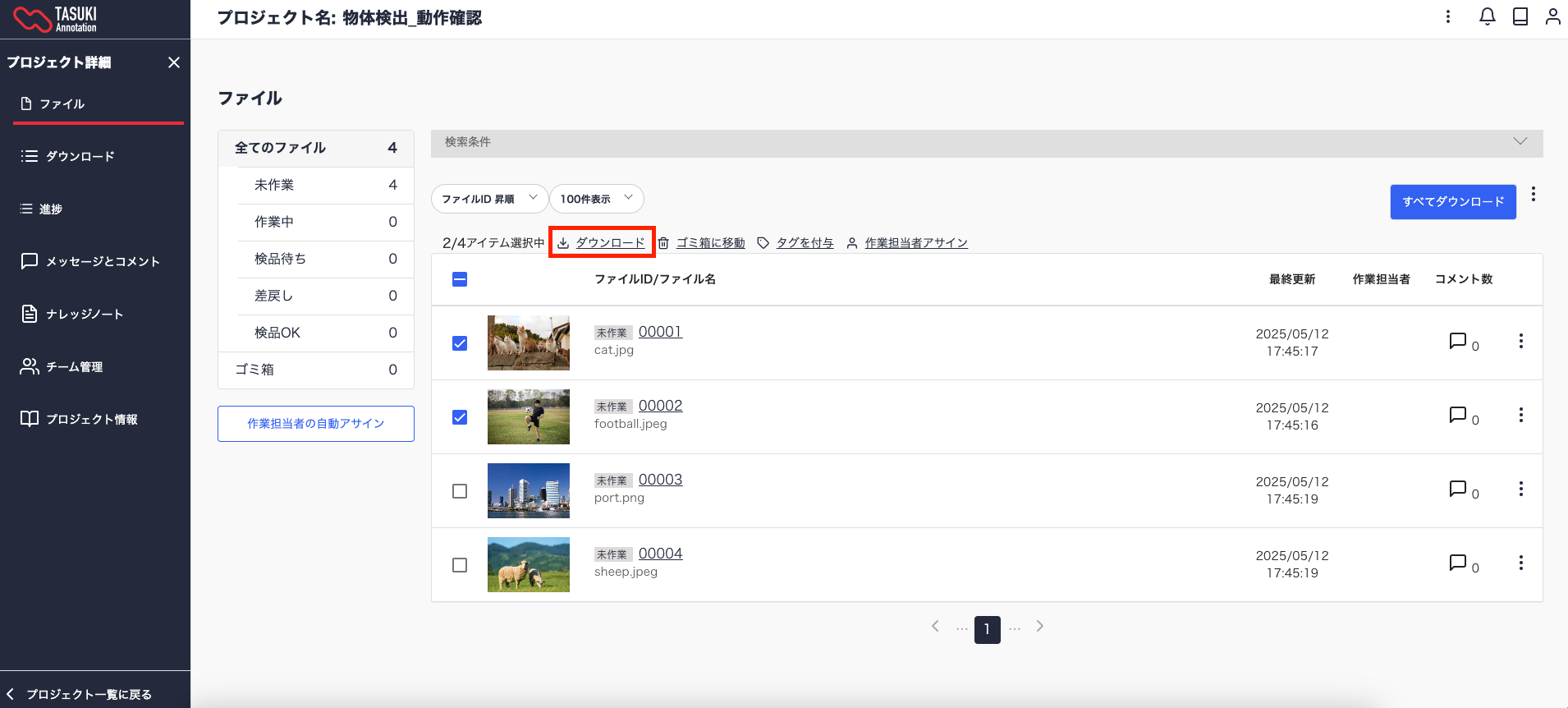The width and height of the screenshot is (1568, 708).
Task: Open row menu for file 00002
Action: tap(1521, 415)
